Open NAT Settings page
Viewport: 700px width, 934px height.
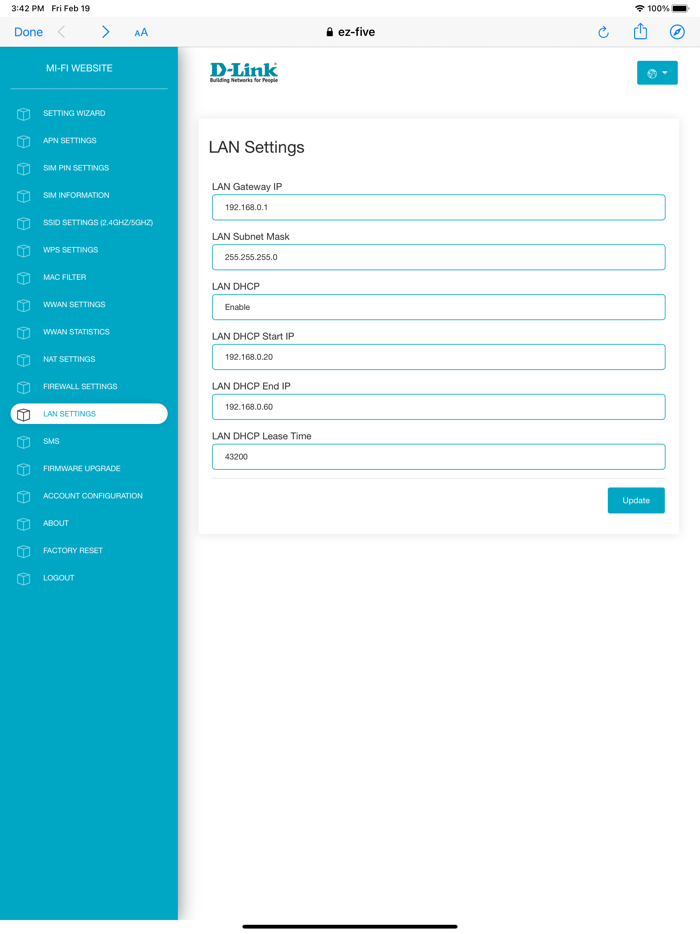click(x=69, y=359)
